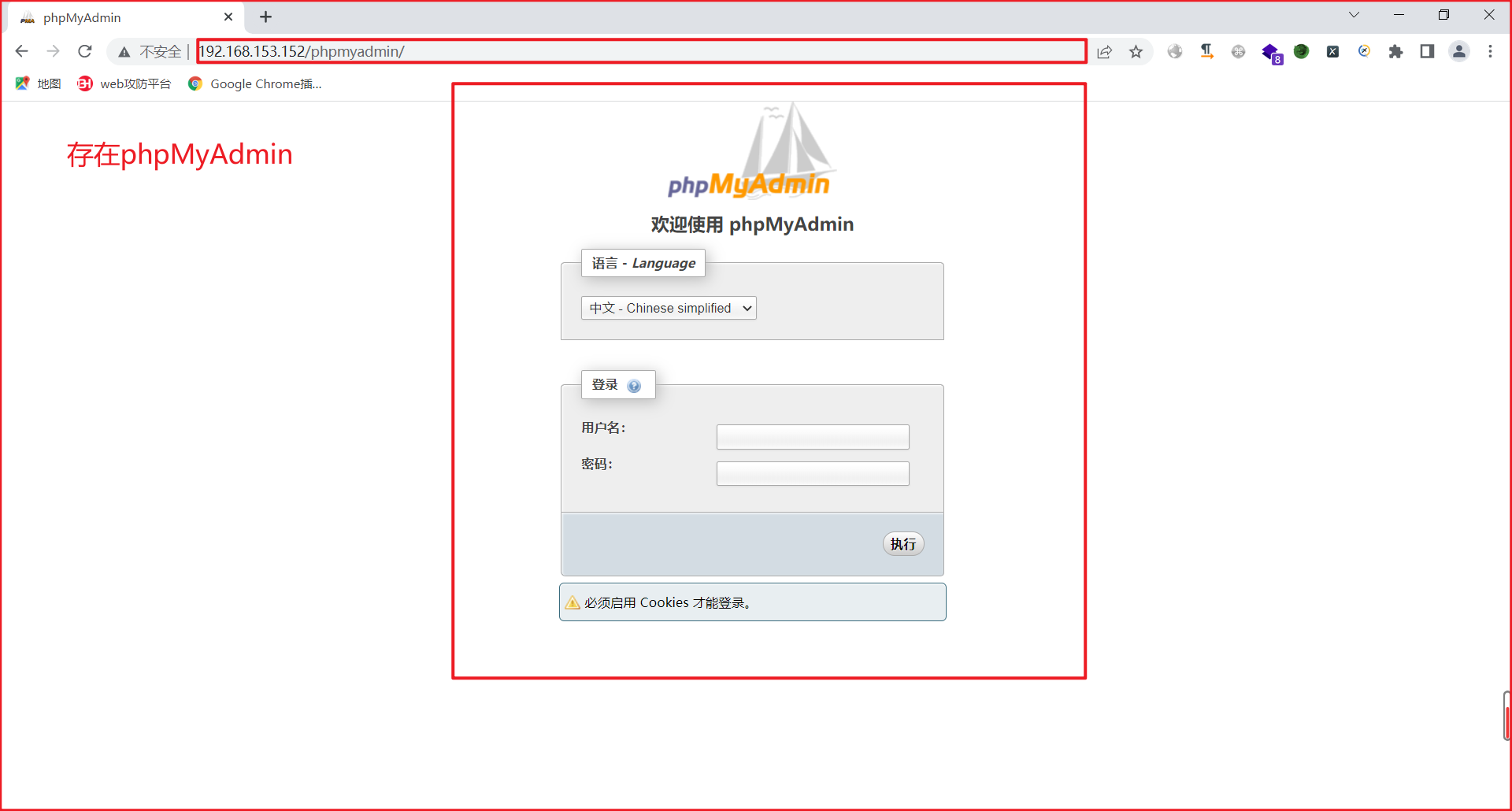Viewport: 1512px width, 811px height.
Task: Click the 用户名: label
Action: 603,428
